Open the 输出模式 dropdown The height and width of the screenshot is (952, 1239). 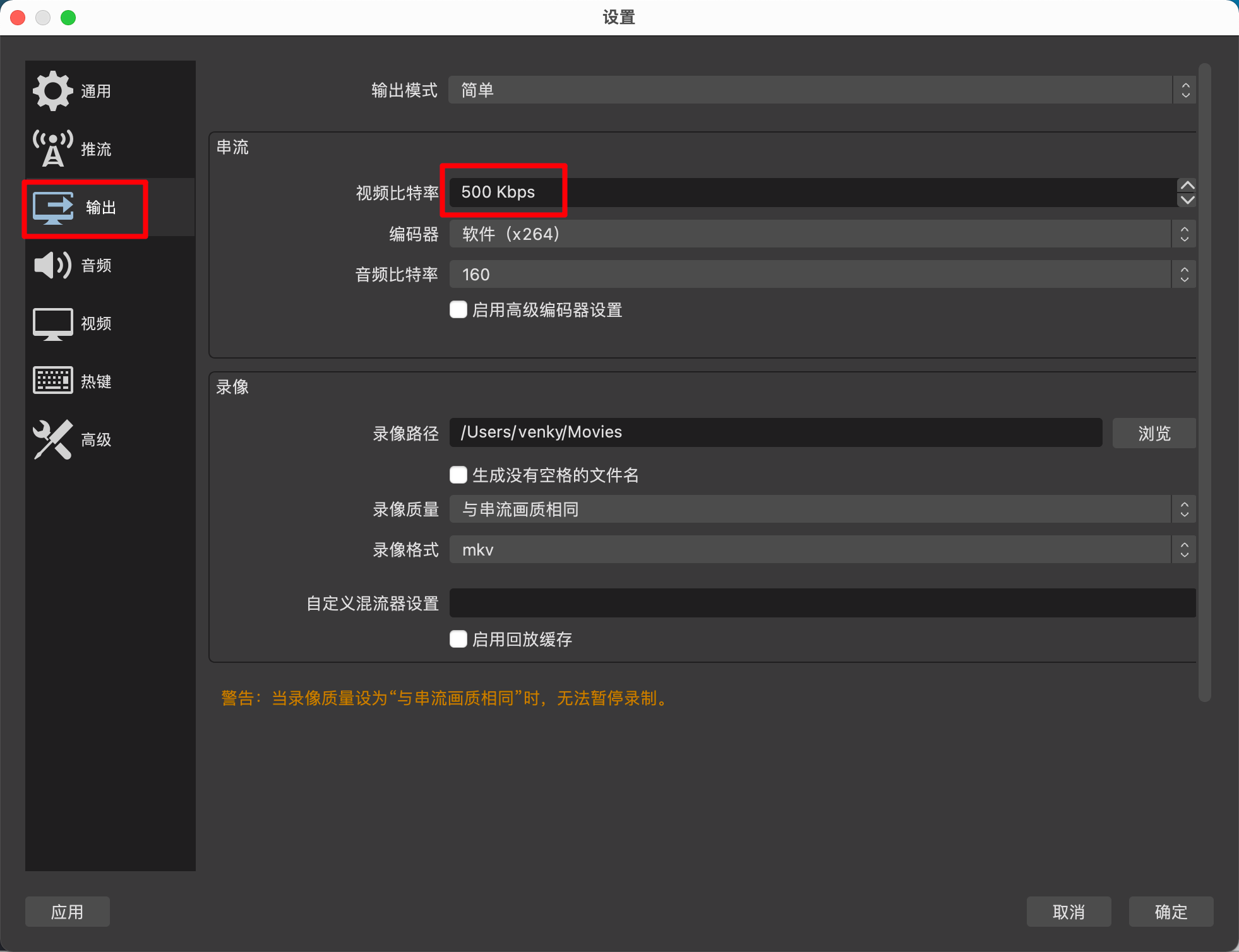click(x=821, y=90)
